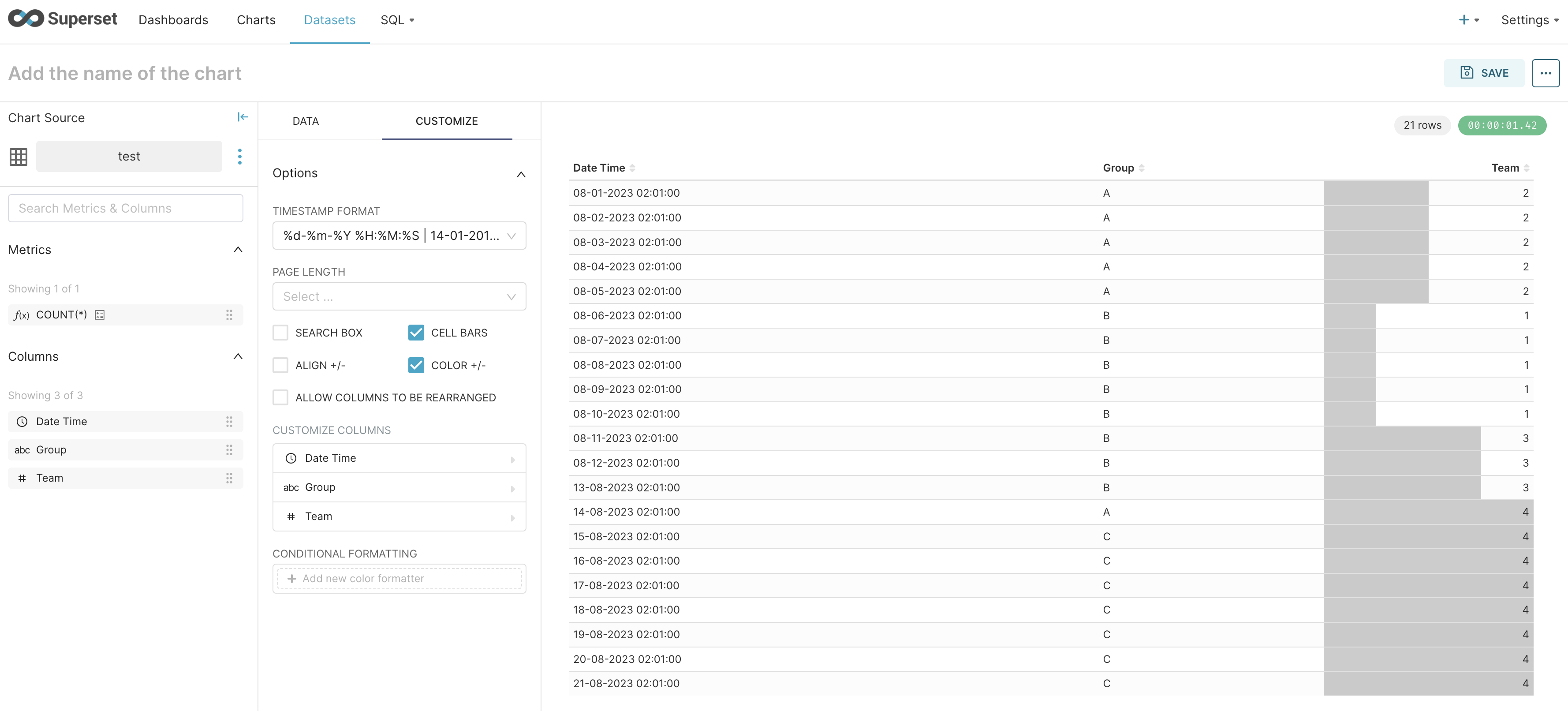
Task: Collapse the Metrics section
Action: click(x=238, y=250)
